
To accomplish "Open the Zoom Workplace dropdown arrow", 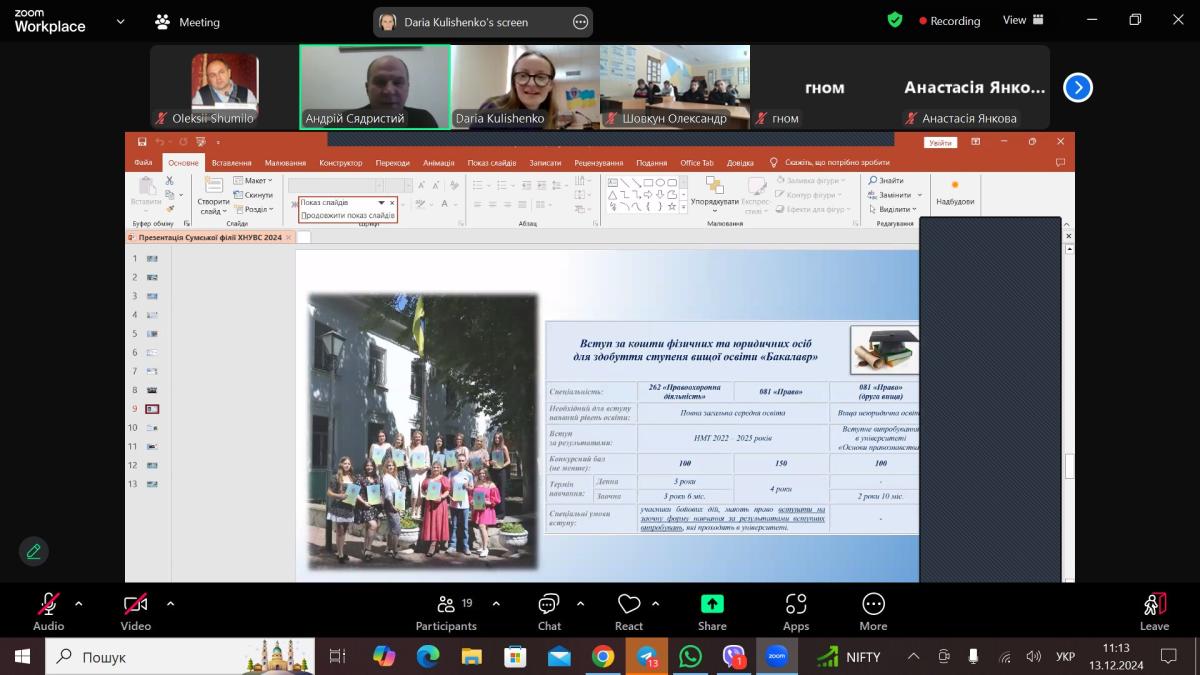I will 121,21.
